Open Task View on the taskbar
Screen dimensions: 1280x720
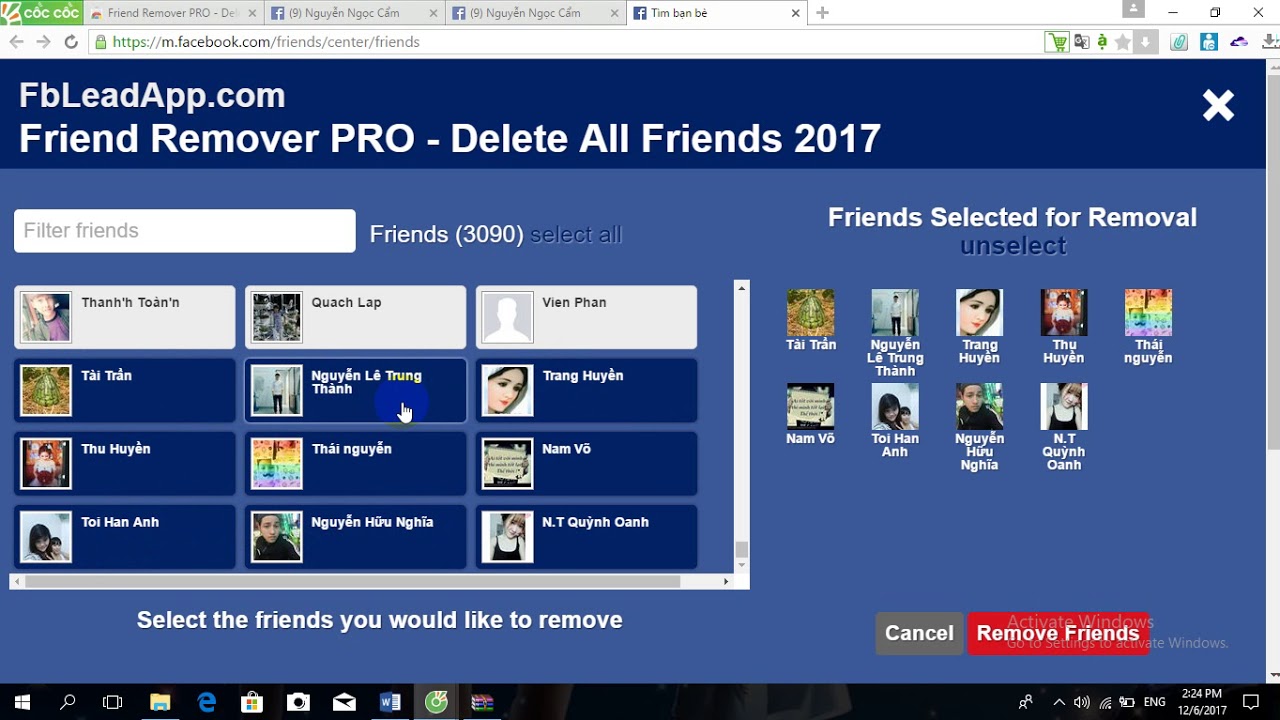coord(113,702)
